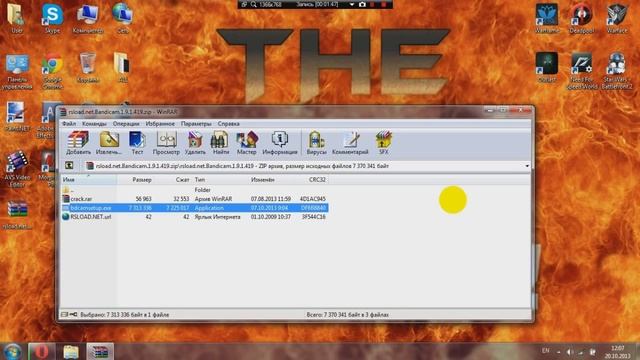Sort by the Тип column header
Viewport: 640px width, 360px height.
pyautogui.click(x=220, y=180)
